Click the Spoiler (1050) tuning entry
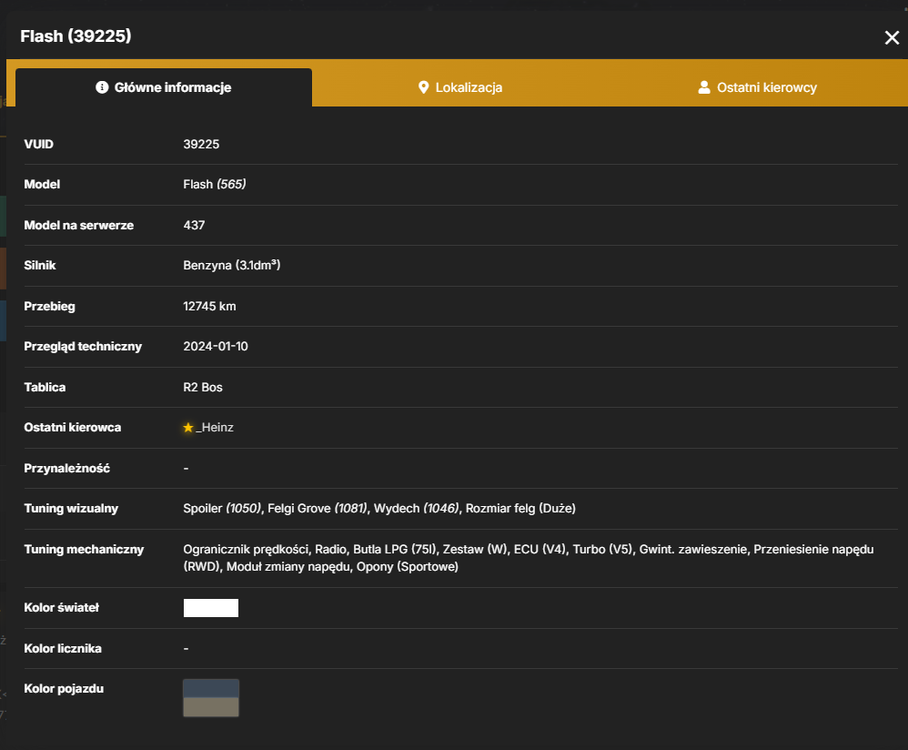 [222, 508]
